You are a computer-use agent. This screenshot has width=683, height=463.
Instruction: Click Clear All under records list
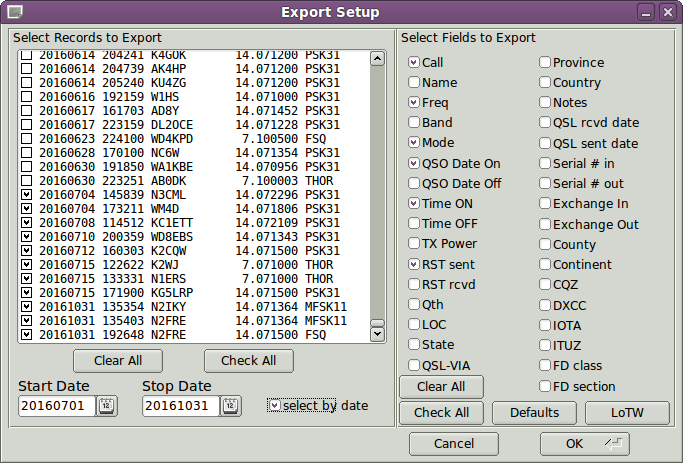(118, 361)
